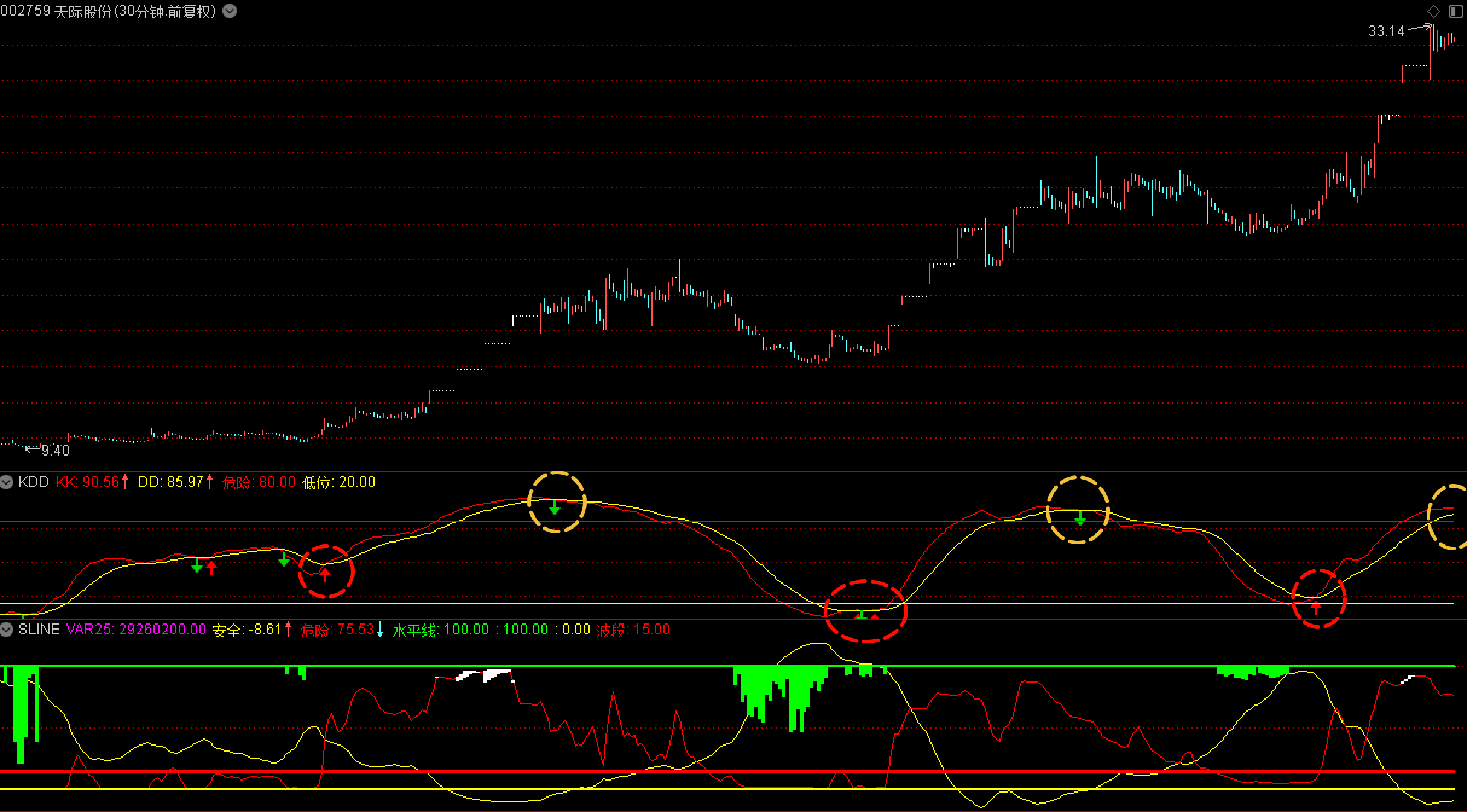Click red up arrow in first red circle
This screenshot has height=812, width=1467.
click(x=325, y=573)
